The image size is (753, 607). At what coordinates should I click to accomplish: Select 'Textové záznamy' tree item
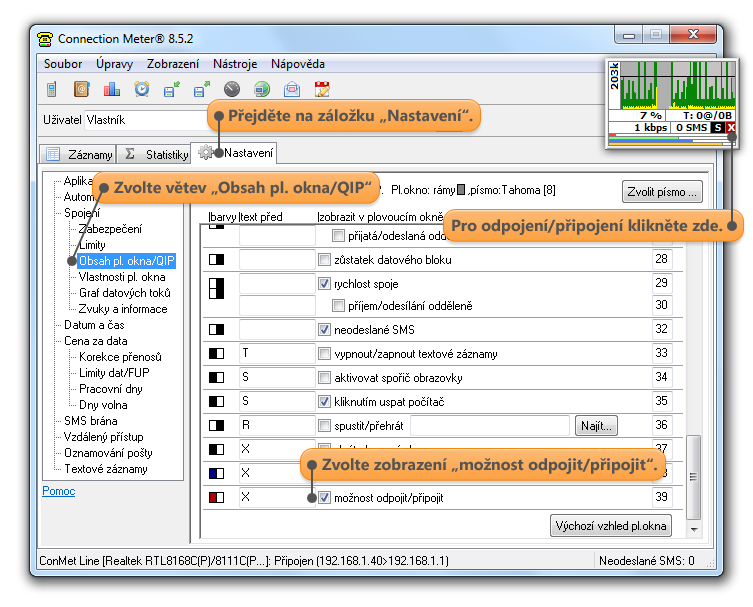tap(106, 469)
